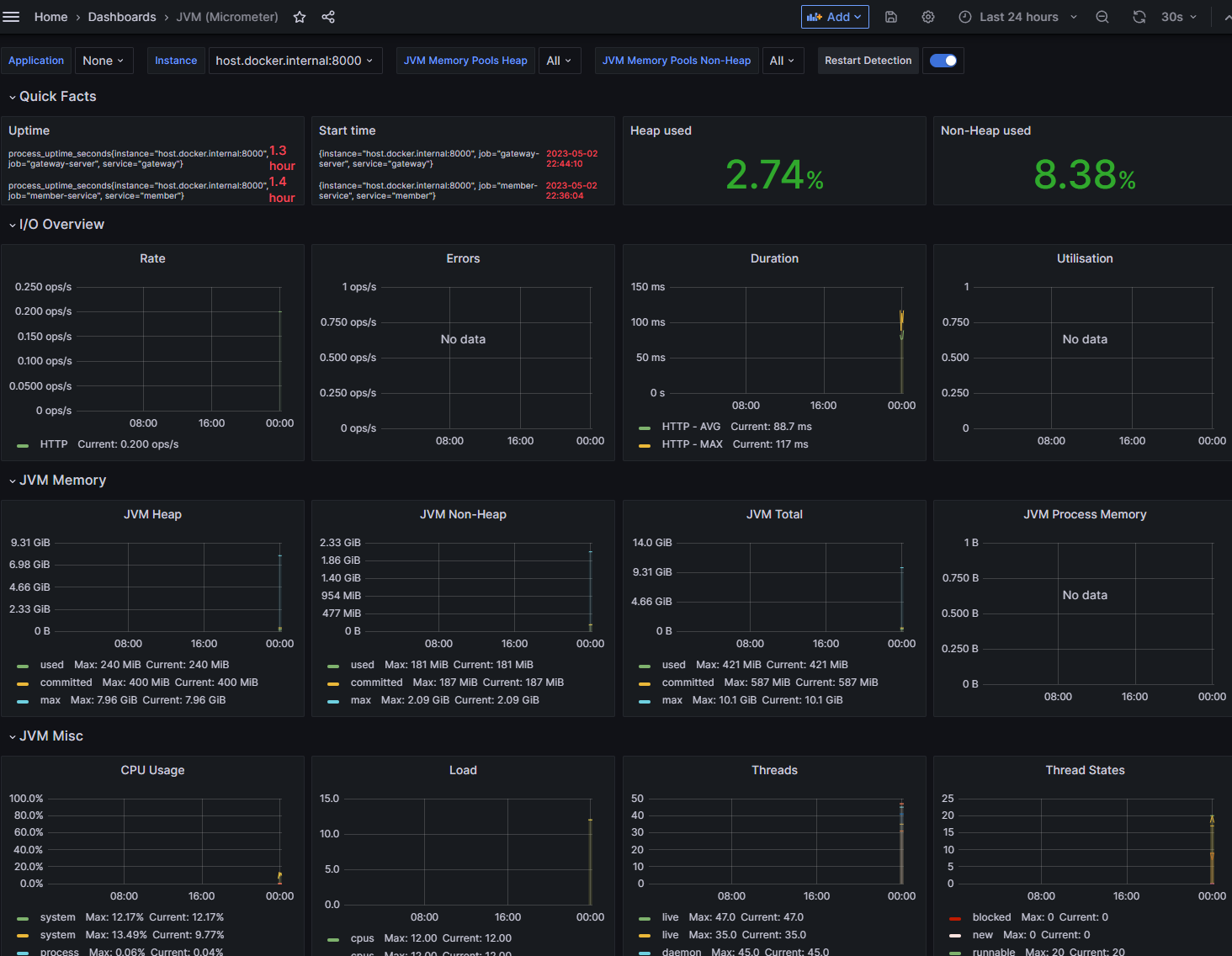Star this dashboard as favorite

pos(300,17)
